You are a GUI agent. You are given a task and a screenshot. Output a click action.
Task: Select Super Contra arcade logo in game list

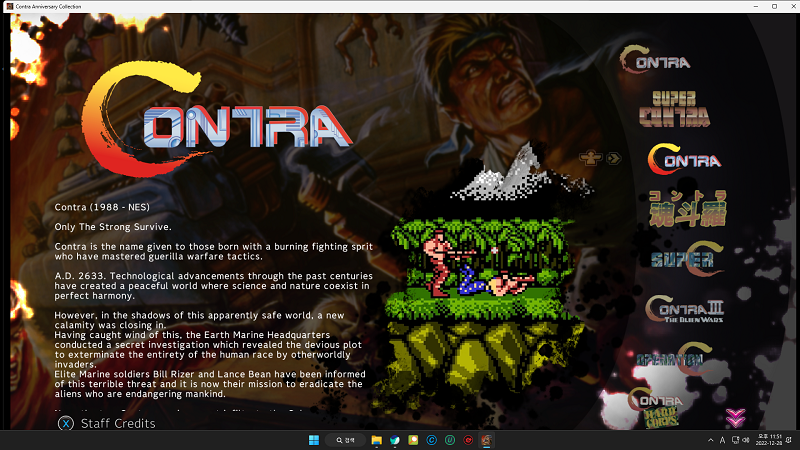[x=674, y=109]
